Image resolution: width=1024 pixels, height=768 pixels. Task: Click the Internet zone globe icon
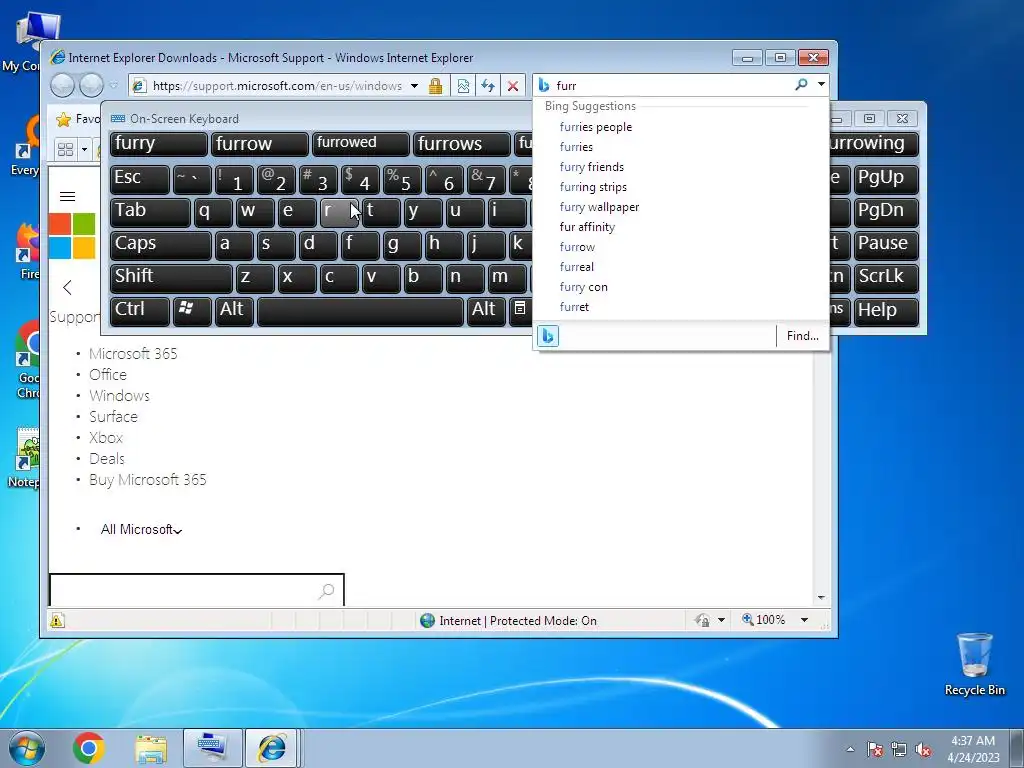(x=428, y=620)
